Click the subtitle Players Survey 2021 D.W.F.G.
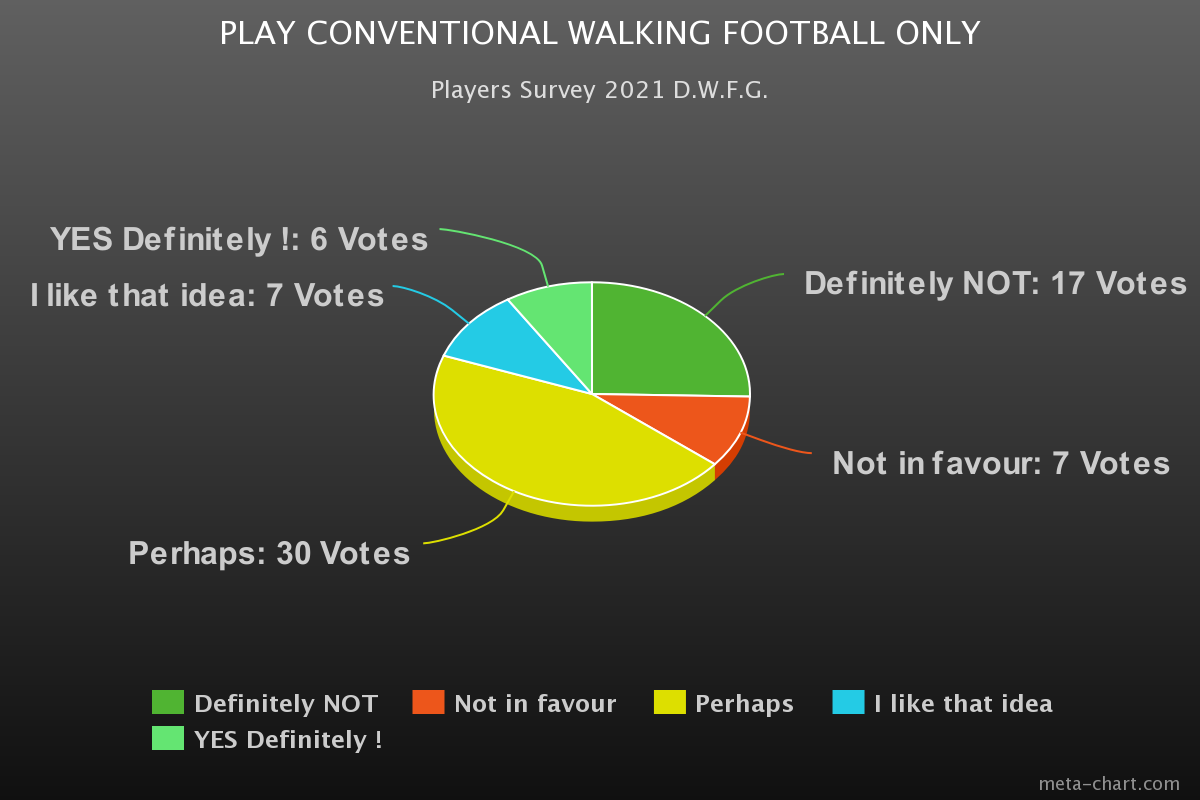The width and height of the screenshot is (1200, 800). 600,90
